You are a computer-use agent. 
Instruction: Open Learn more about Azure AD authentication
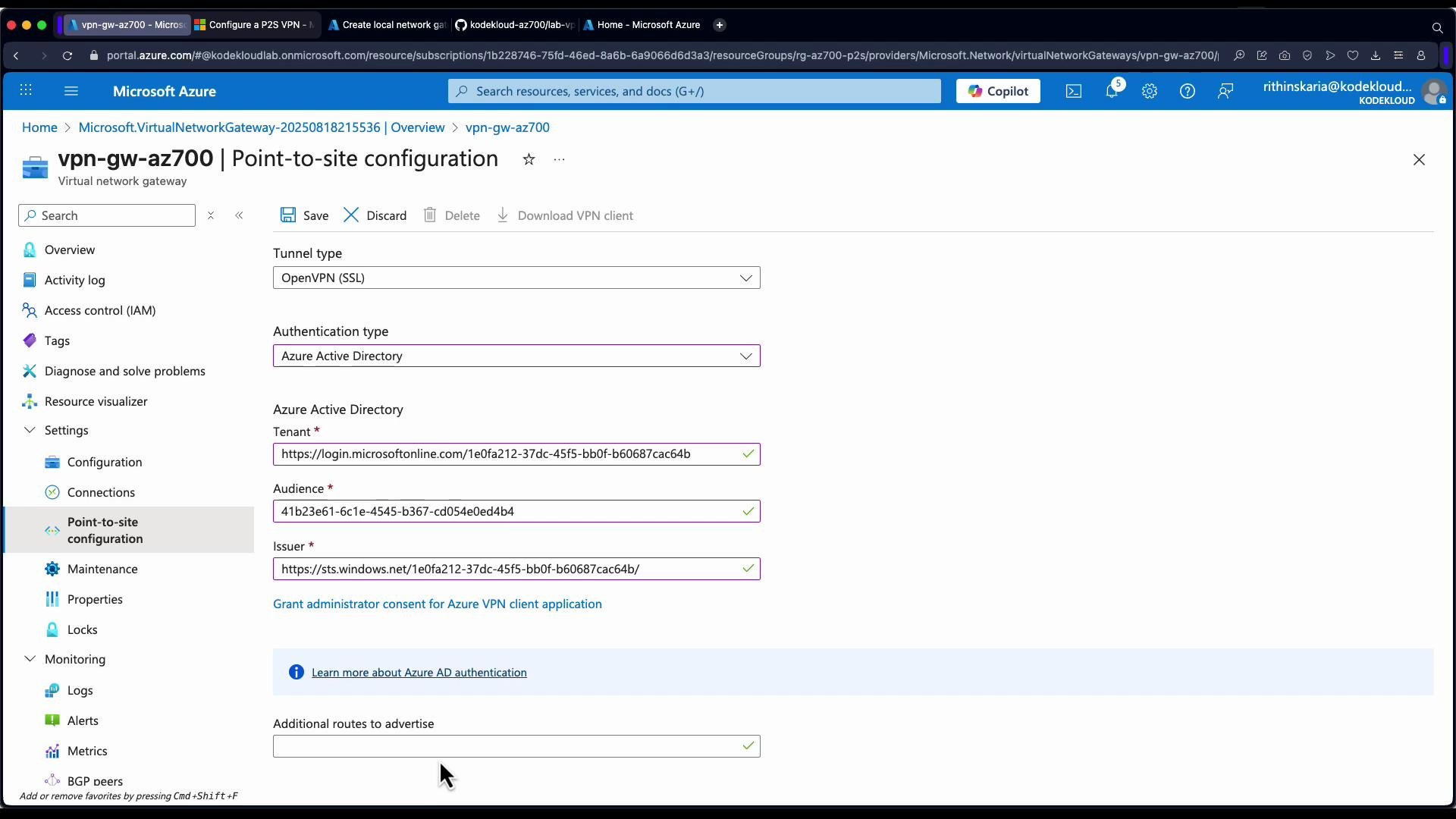[419, 672]
